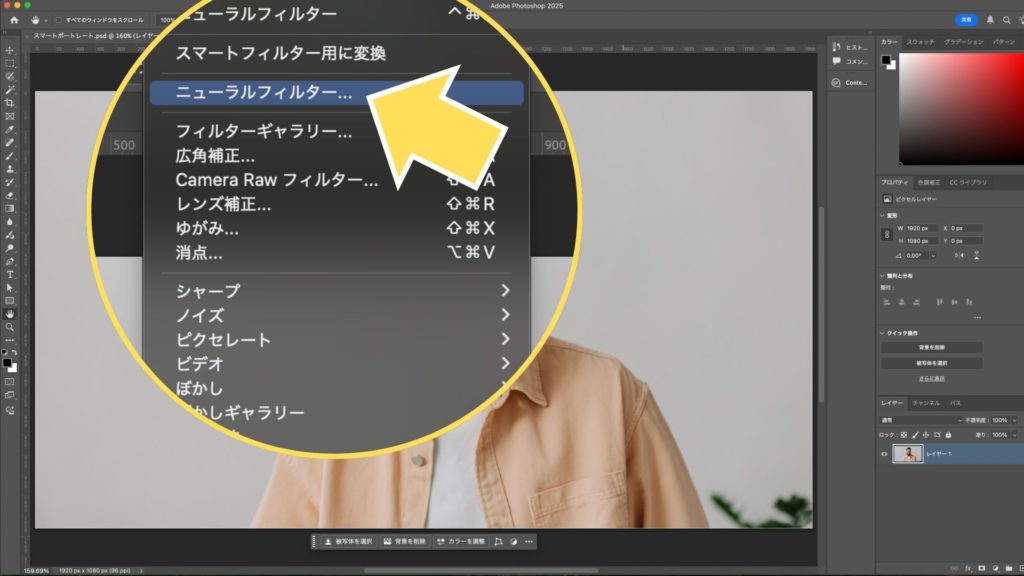1024x576 pixels.
Task: Select the Move tool in the toolbar
Action: point(10,50)
